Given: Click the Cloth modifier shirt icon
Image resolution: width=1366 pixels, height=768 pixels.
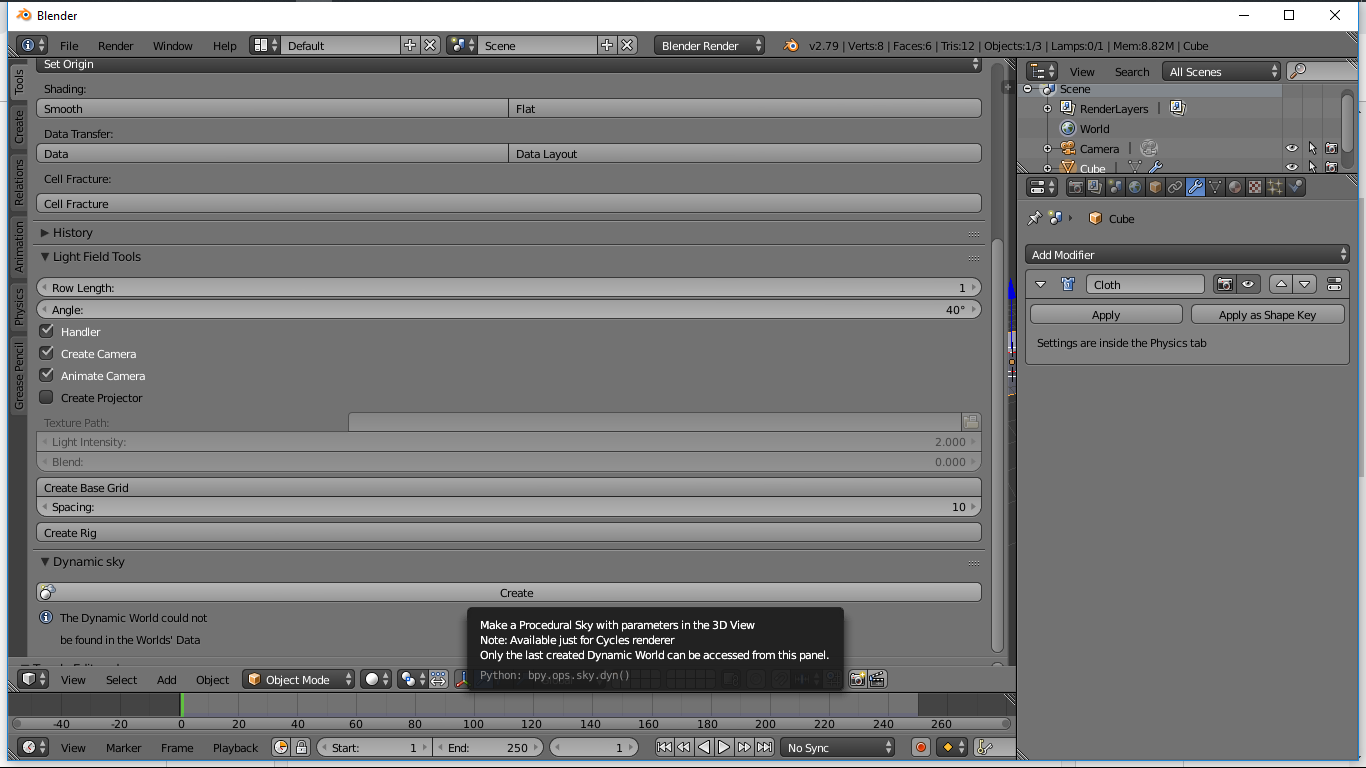Looking at the screenshot, I should pos(1068,285).
